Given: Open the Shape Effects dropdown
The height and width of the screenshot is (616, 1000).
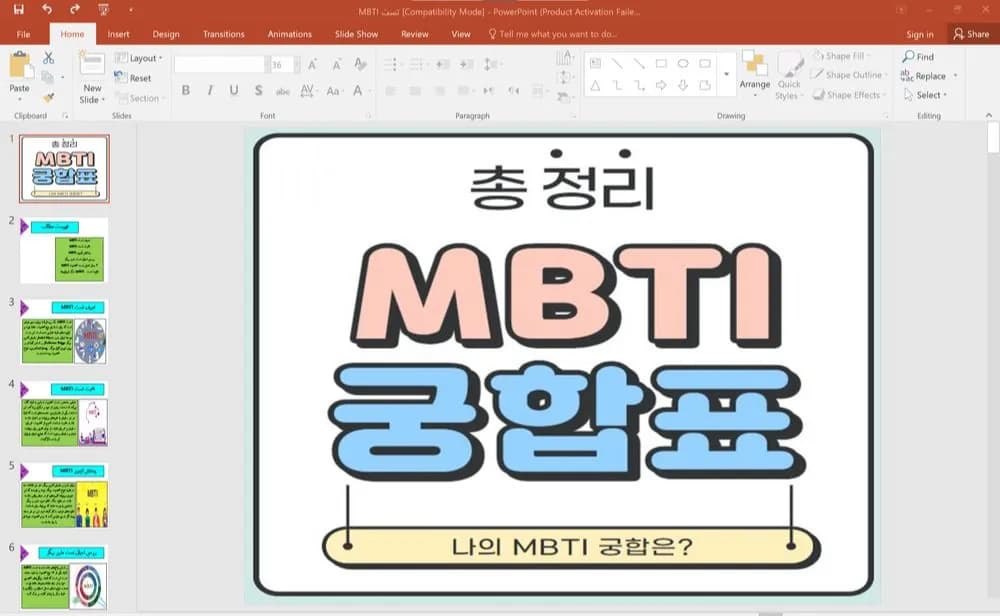Looking at the screenshot, I should 850,95.
